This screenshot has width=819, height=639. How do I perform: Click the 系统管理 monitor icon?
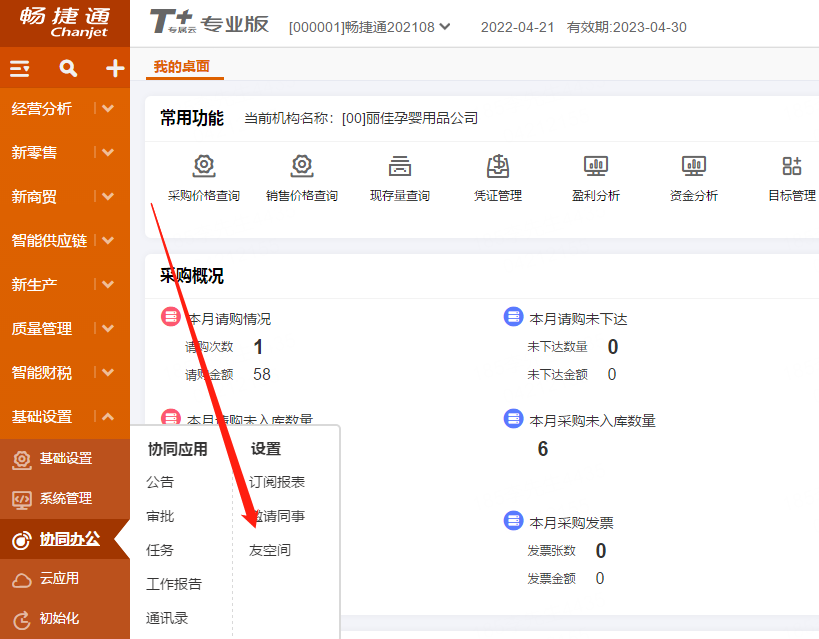coord(22,500)
